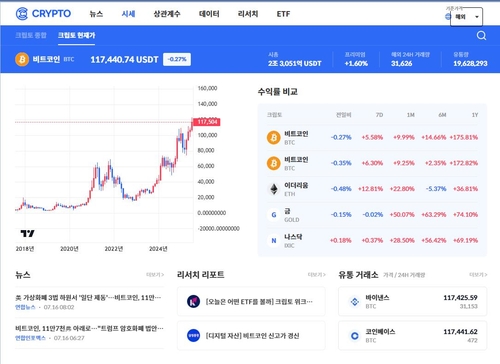Click the 117,440.74 USDT price
The width and height of the screenshot is (500, 364).
[124, 60]
